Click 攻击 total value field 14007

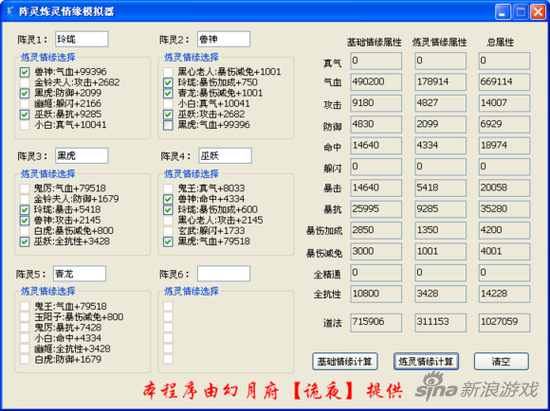504,103
